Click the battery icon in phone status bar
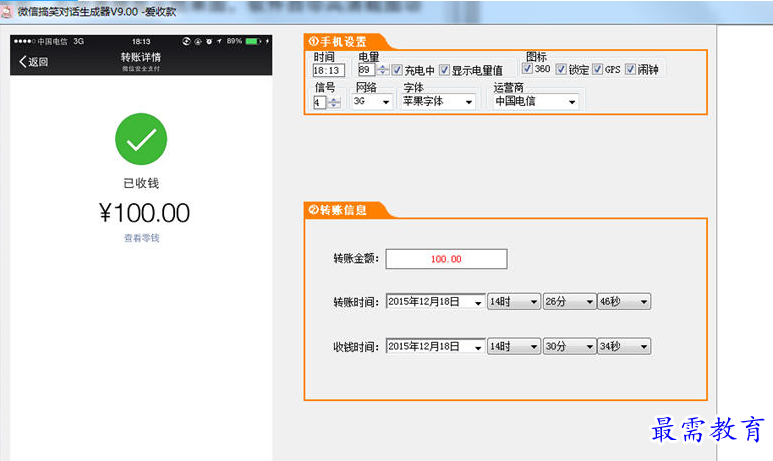Viewport: 773px width, 461px height. pyautogui.click(x=253, y=41)
